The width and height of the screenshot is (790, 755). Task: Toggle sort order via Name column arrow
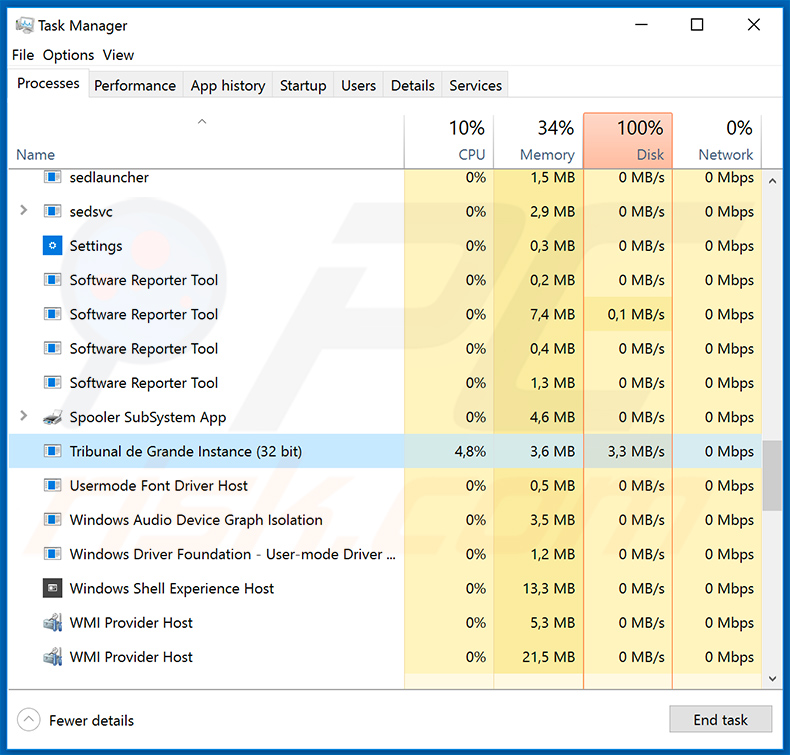202,121
